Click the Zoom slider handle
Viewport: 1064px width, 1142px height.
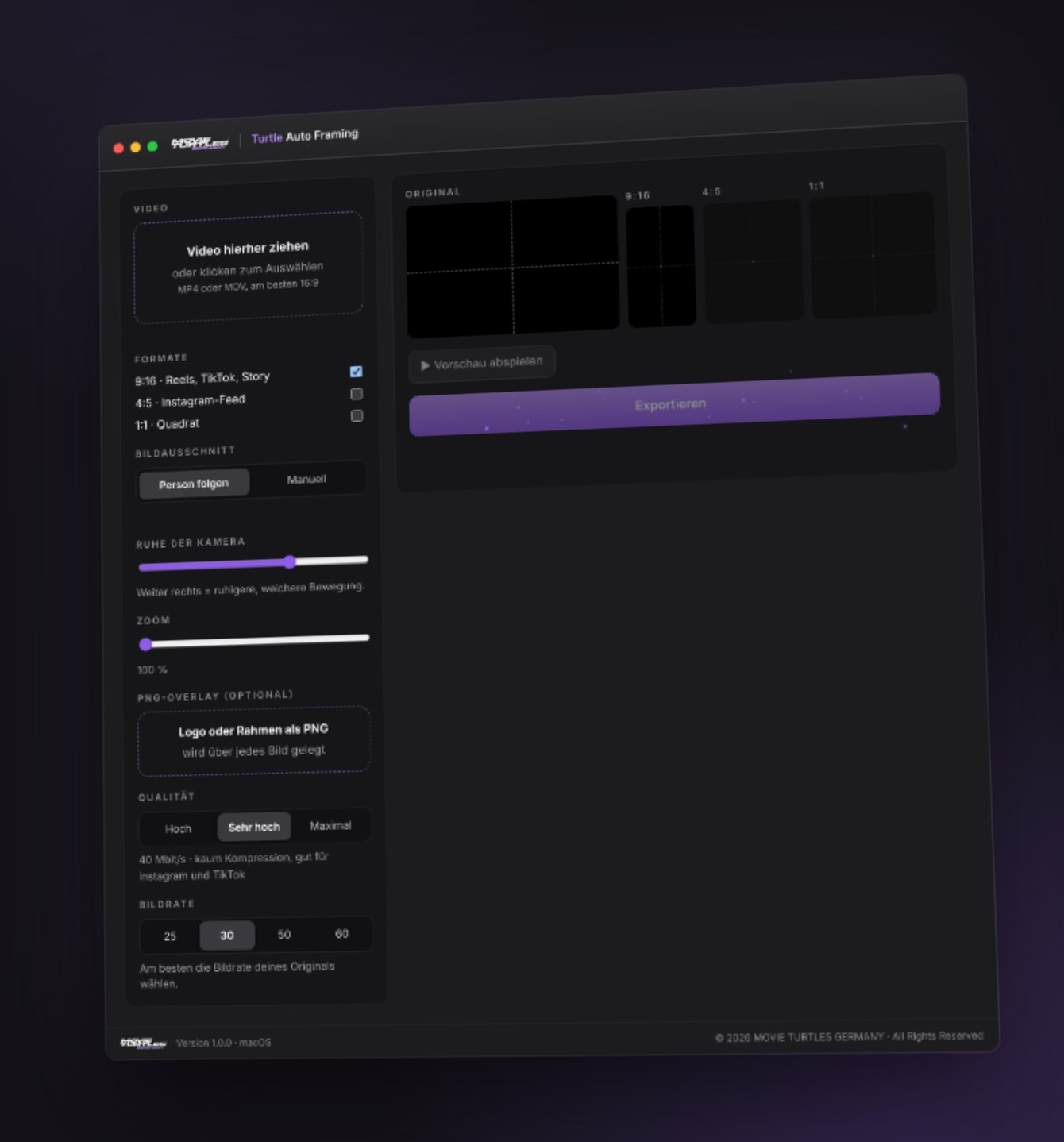(145, 644)
